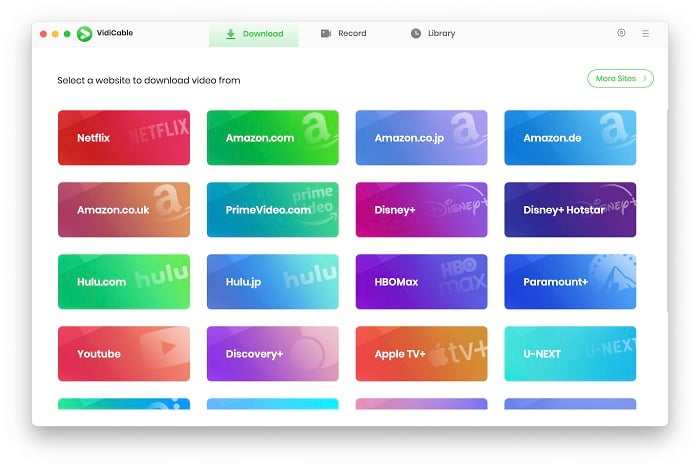
Task: Select the Discovery+ card
Action: 273,354
